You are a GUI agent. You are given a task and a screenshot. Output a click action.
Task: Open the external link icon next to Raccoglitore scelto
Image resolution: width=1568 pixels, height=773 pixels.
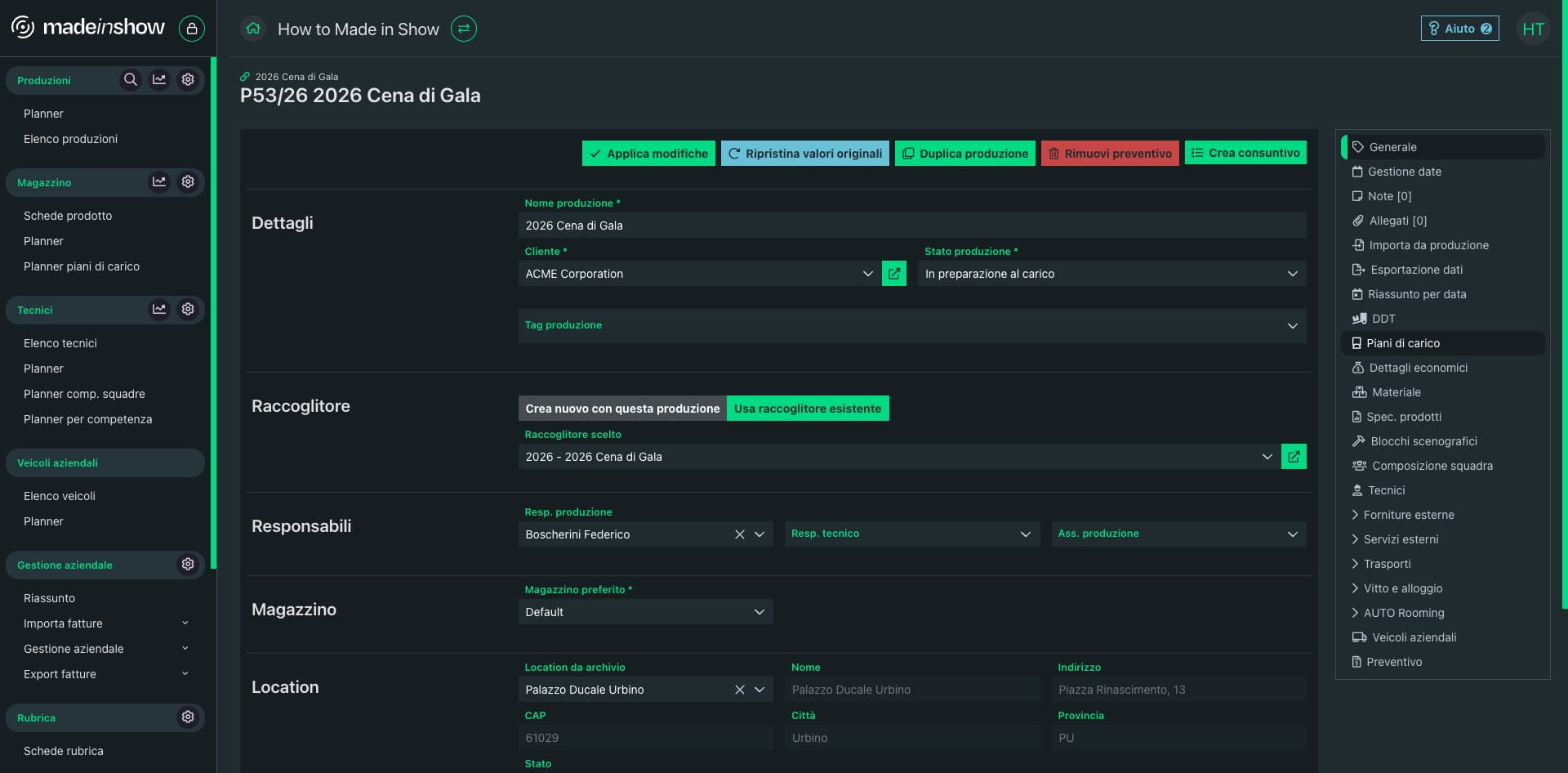pos(1294,457)
